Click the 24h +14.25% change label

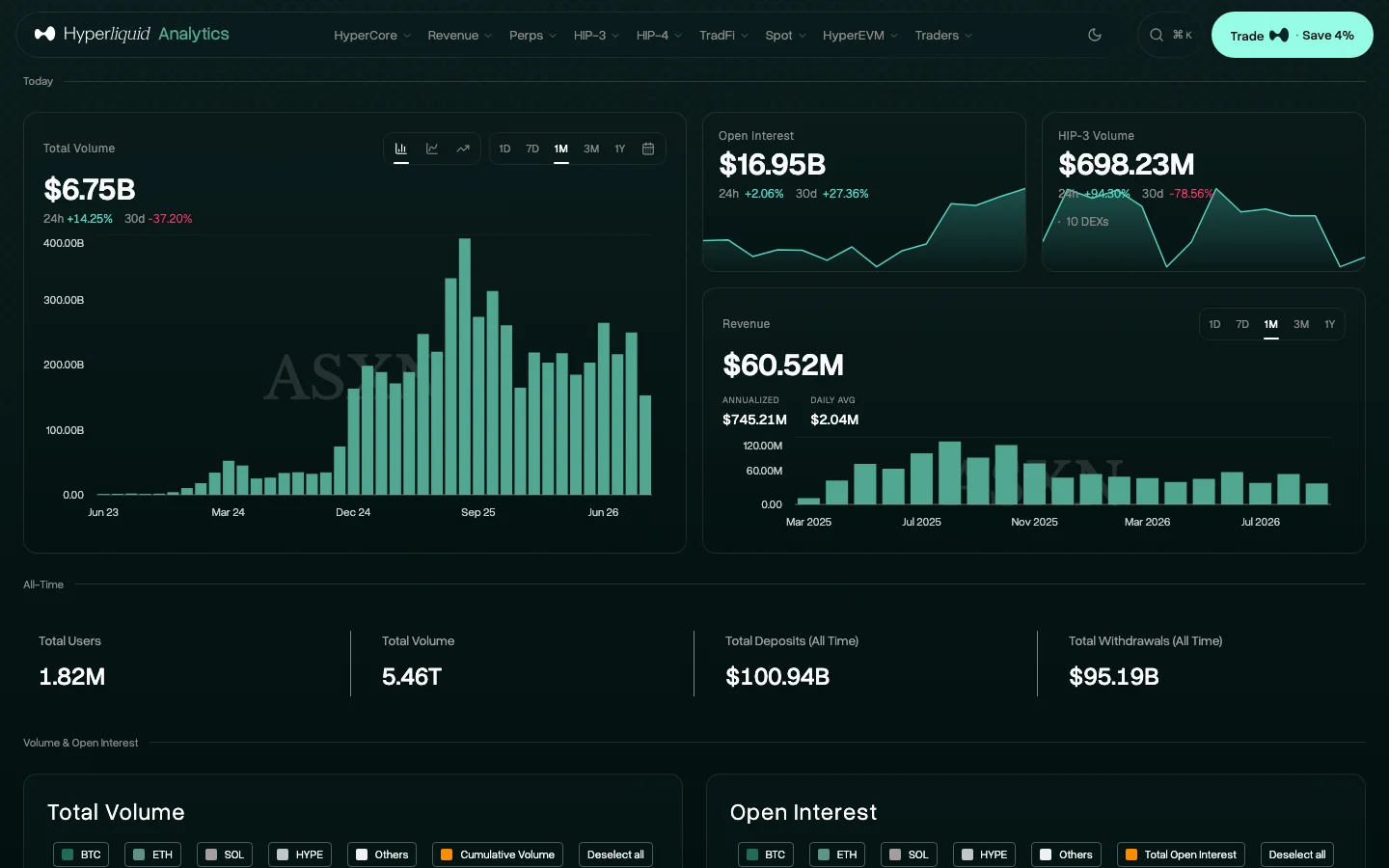click(78, 219)
